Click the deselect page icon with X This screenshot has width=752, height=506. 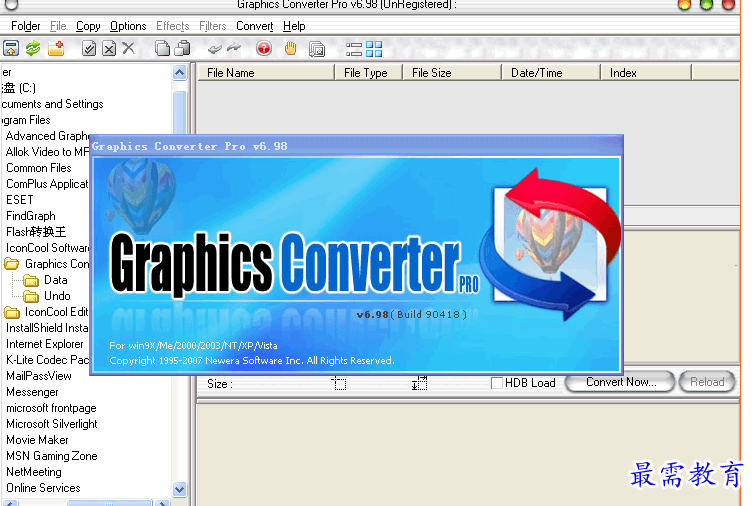click(109, 48)
